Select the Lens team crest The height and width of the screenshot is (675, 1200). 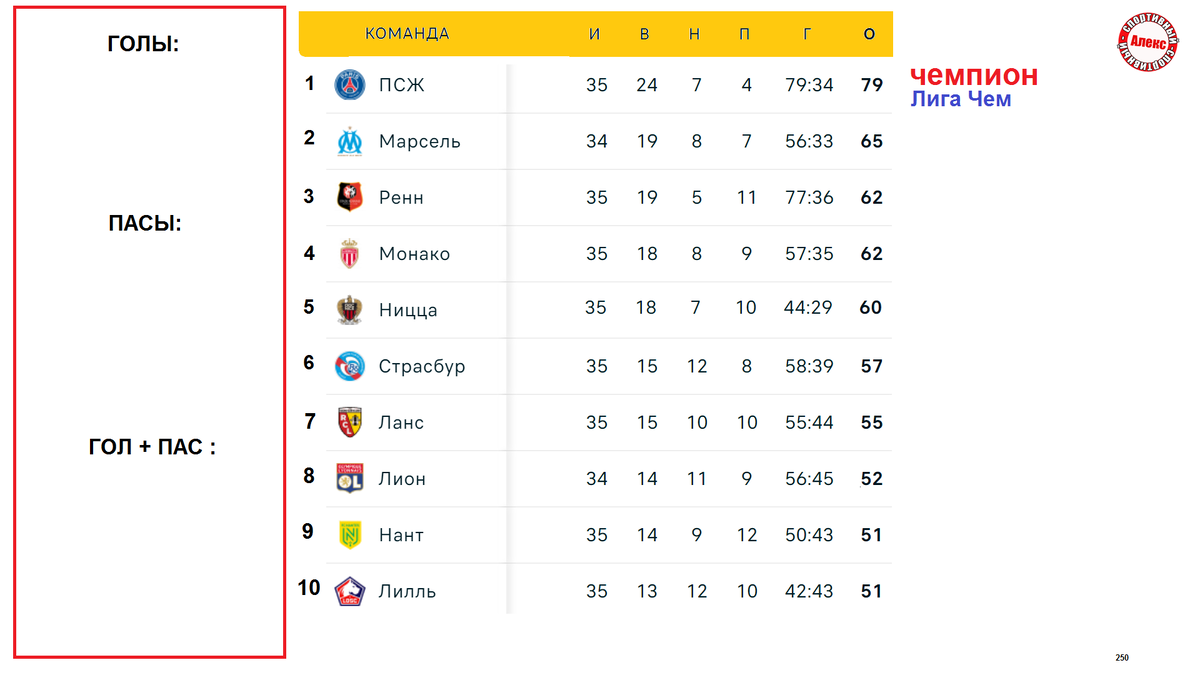(349, 422)
